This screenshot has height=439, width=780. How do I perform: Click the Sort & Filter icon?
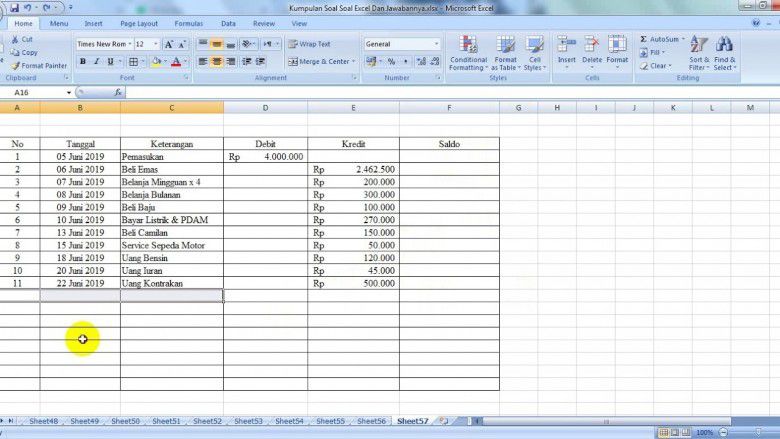pyautogui.click(x=698, y=46)
